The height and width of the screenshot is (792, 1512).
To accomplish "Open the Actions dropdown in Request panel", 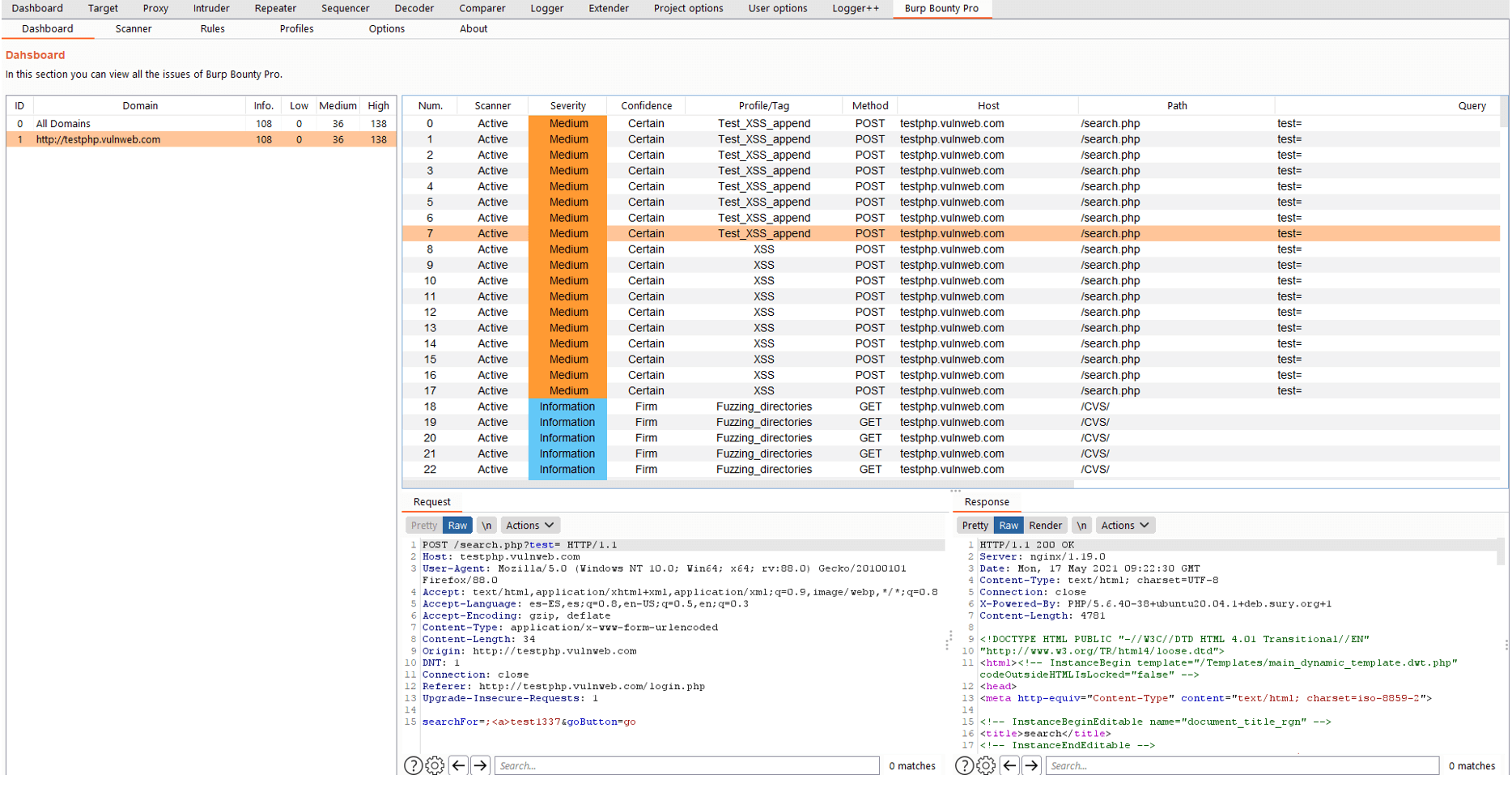I will (x=529, y=525).
